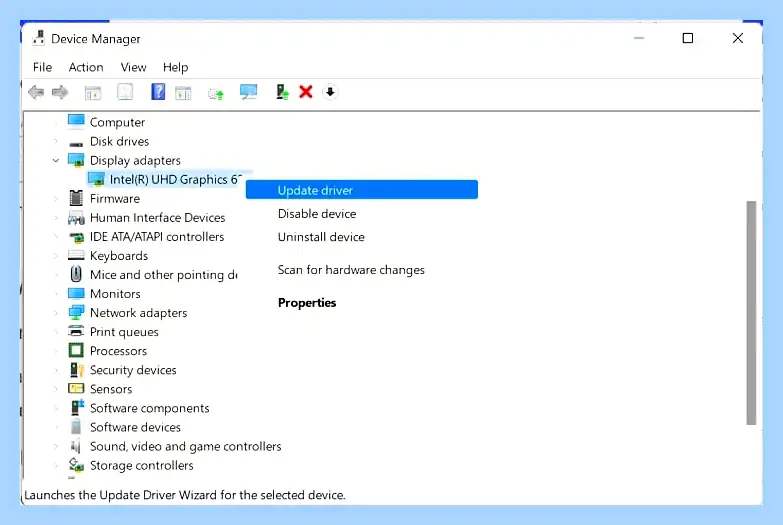The image size is (783, 525).
Task: Click the Show/Hide Console Tree toolbar icon
Action: 93,92
